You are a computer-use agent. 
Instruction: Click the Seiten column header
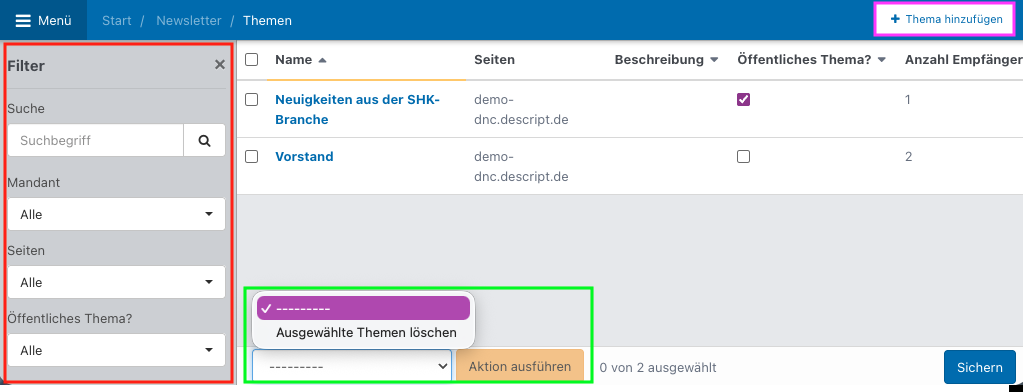[495, 60]
